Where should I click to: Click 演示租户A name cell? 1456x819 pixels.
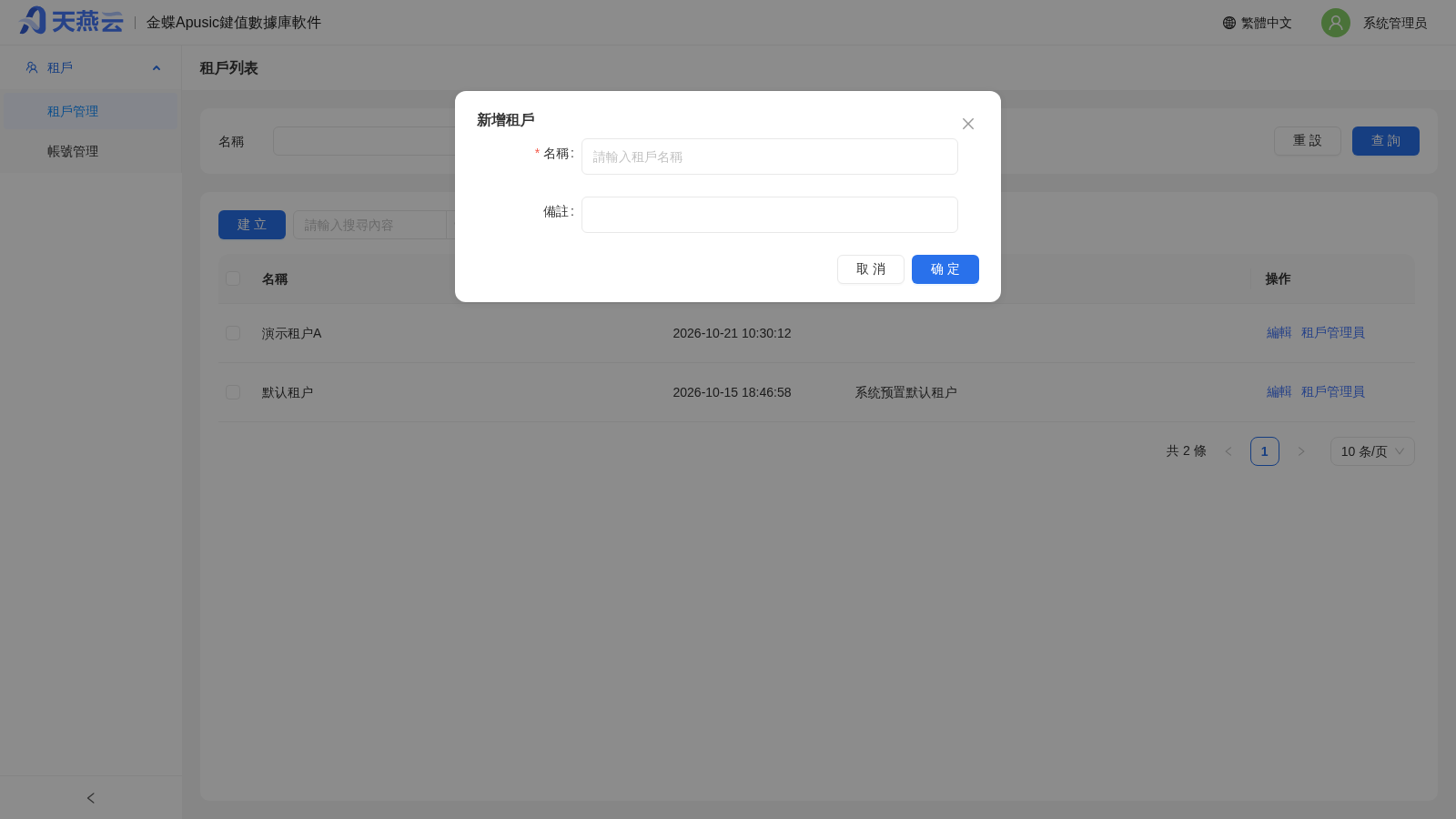coord(292,333)
